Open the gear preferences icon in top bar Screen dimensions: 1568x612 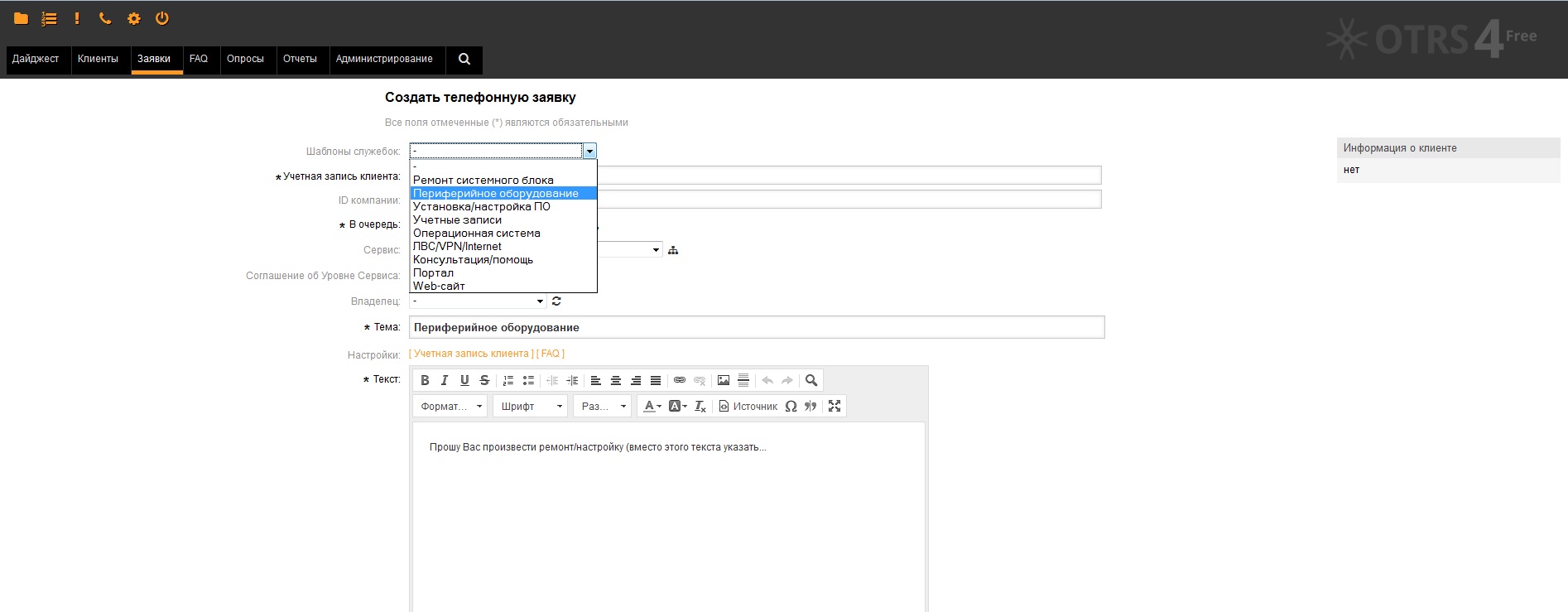tap(134, 18)
